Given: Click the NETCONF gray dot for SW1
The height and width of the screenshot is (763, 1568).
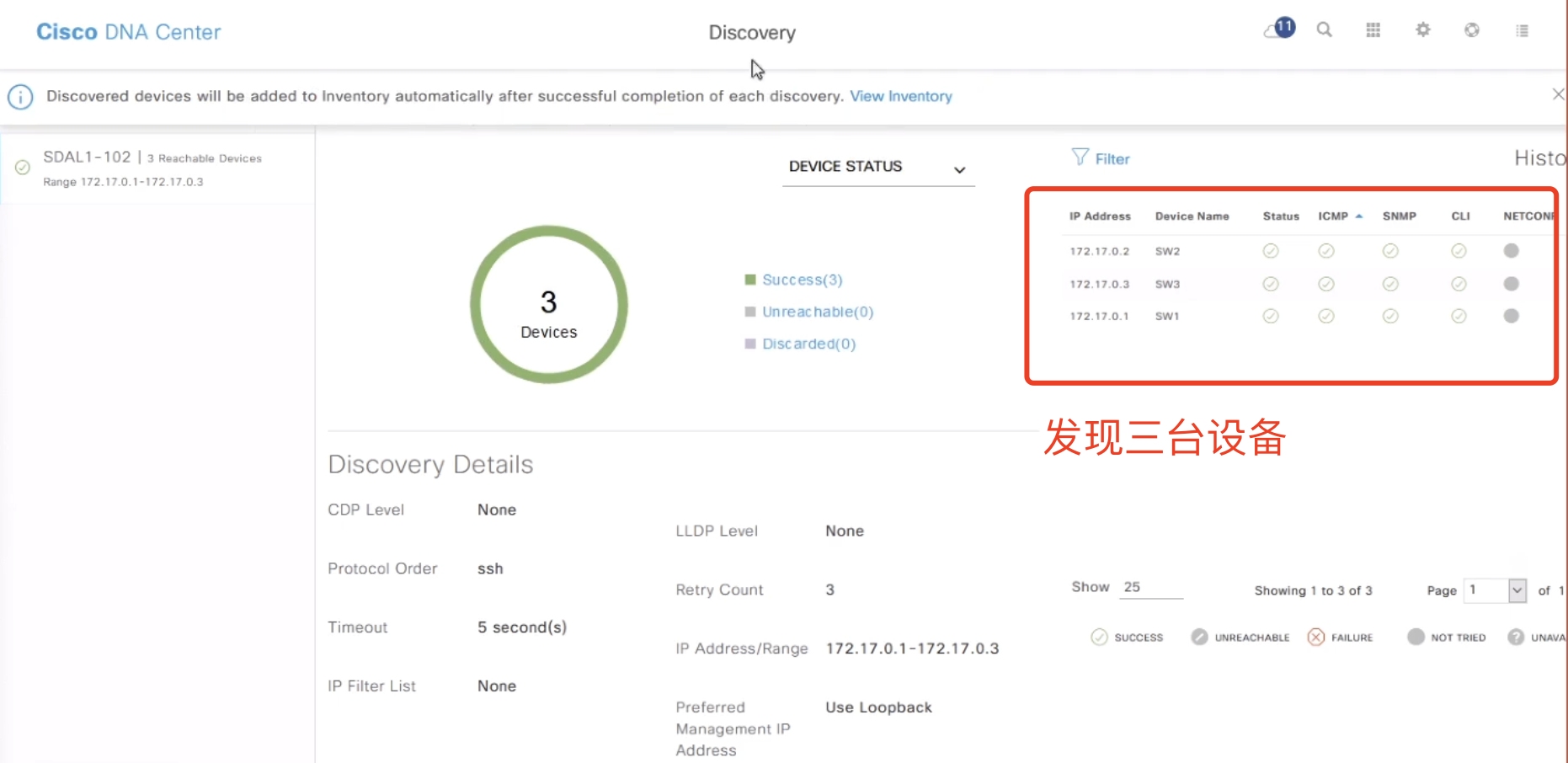Looking at the screenshot, I should pos(1512,316).
